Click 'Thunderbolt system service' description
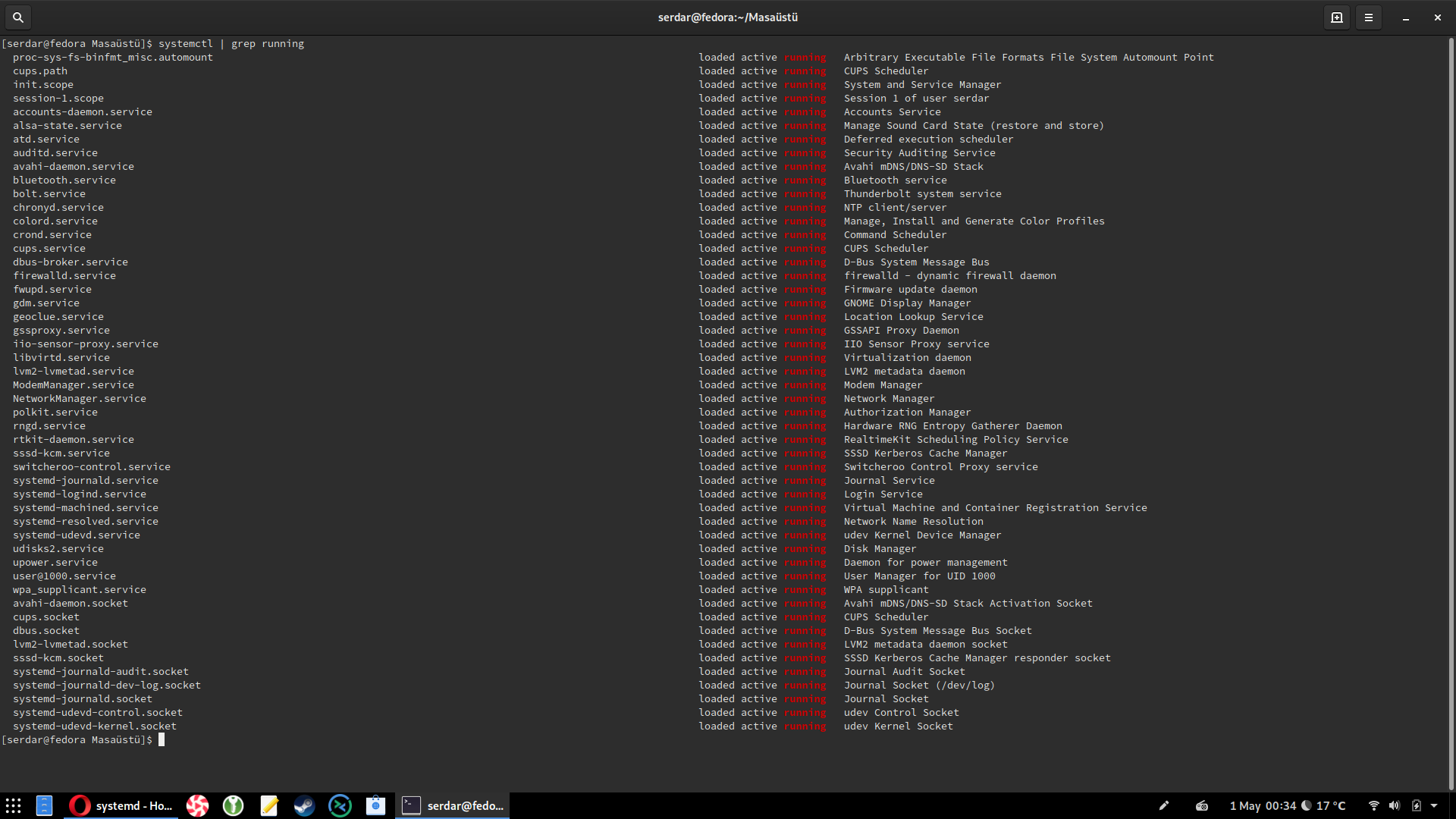The width and height of the screenshot is (1456, 819). pyautogui.click(x=923, y=194)
